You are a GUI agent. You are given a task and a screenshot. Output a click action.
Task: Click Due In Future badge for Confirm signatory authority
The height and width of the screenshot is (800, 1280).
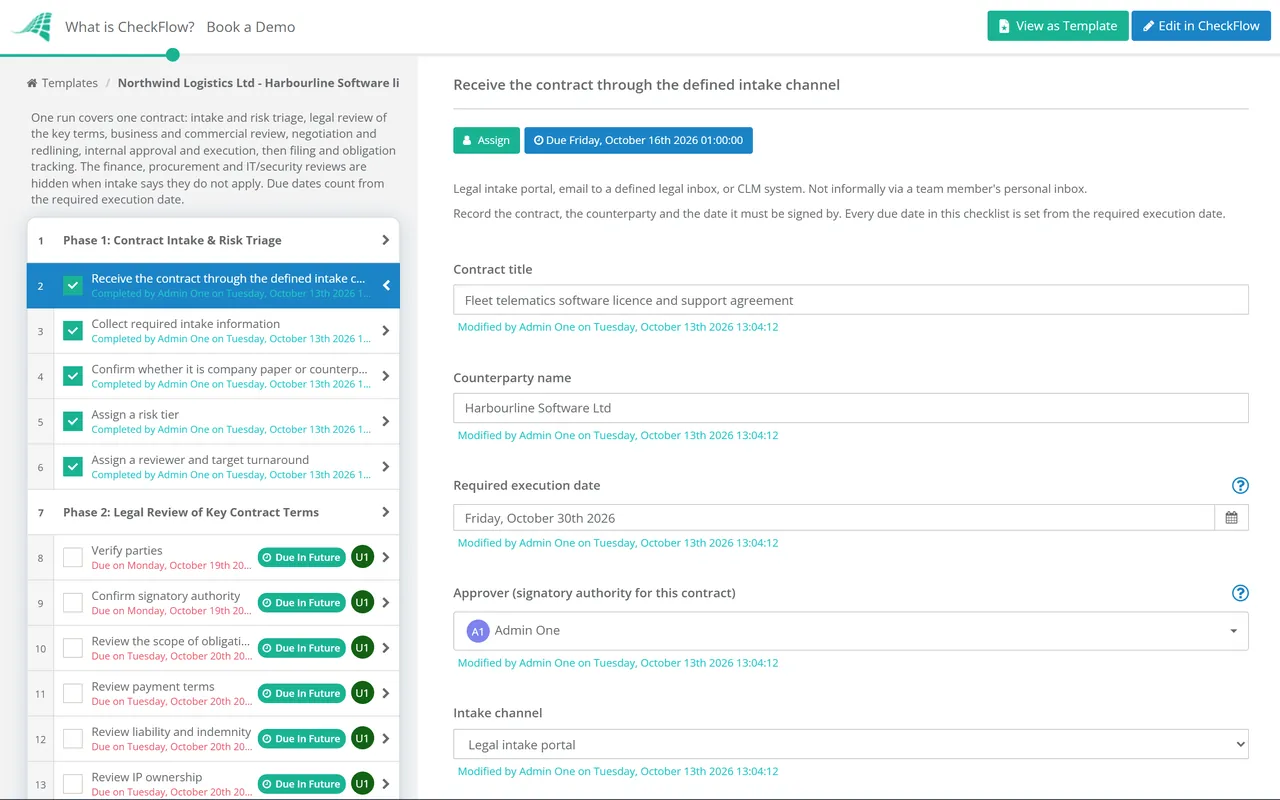point(301,602)
